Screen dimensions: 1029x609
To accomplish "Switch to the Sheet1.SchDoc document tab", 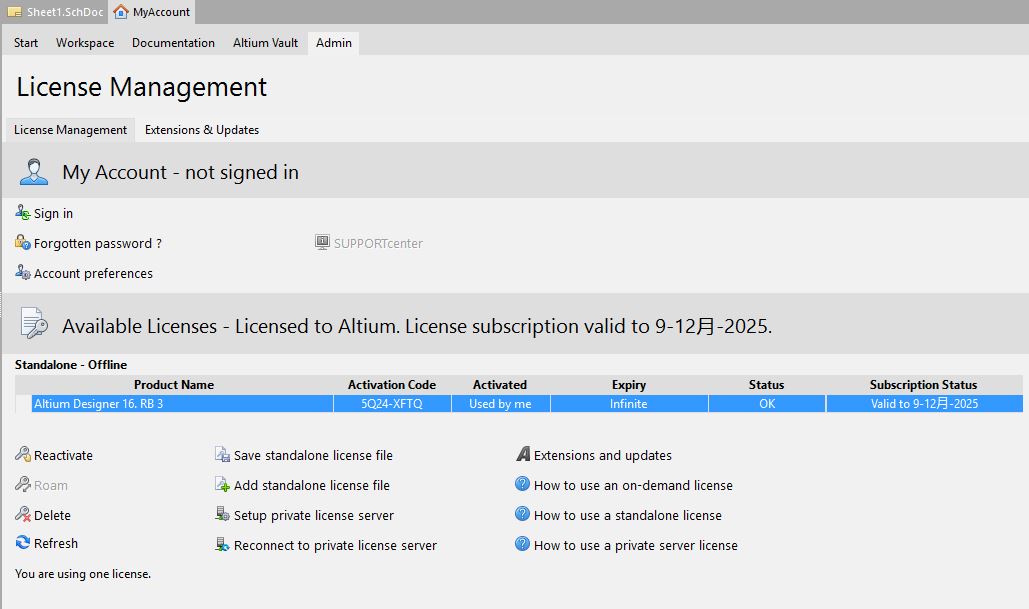I will tap(55, 12).
